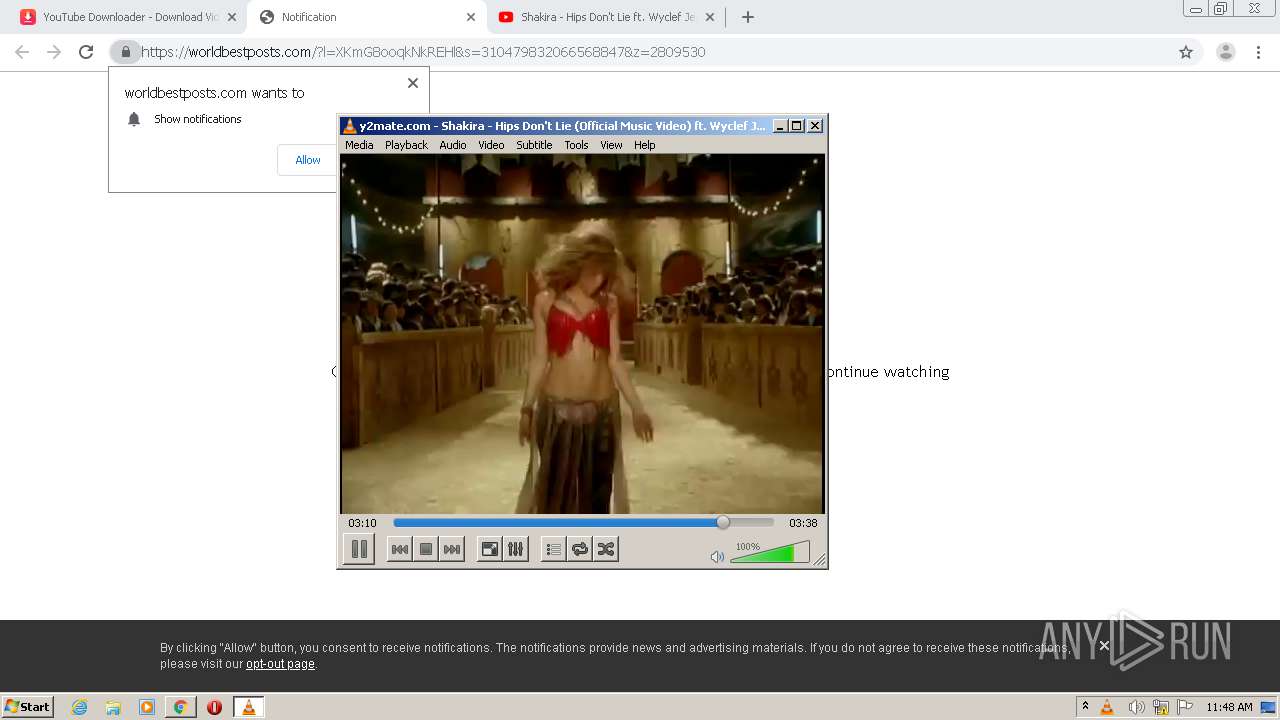Click the VLC cone title bar icon
This screenshot has width=1280, height=720.
pos(349,126)
